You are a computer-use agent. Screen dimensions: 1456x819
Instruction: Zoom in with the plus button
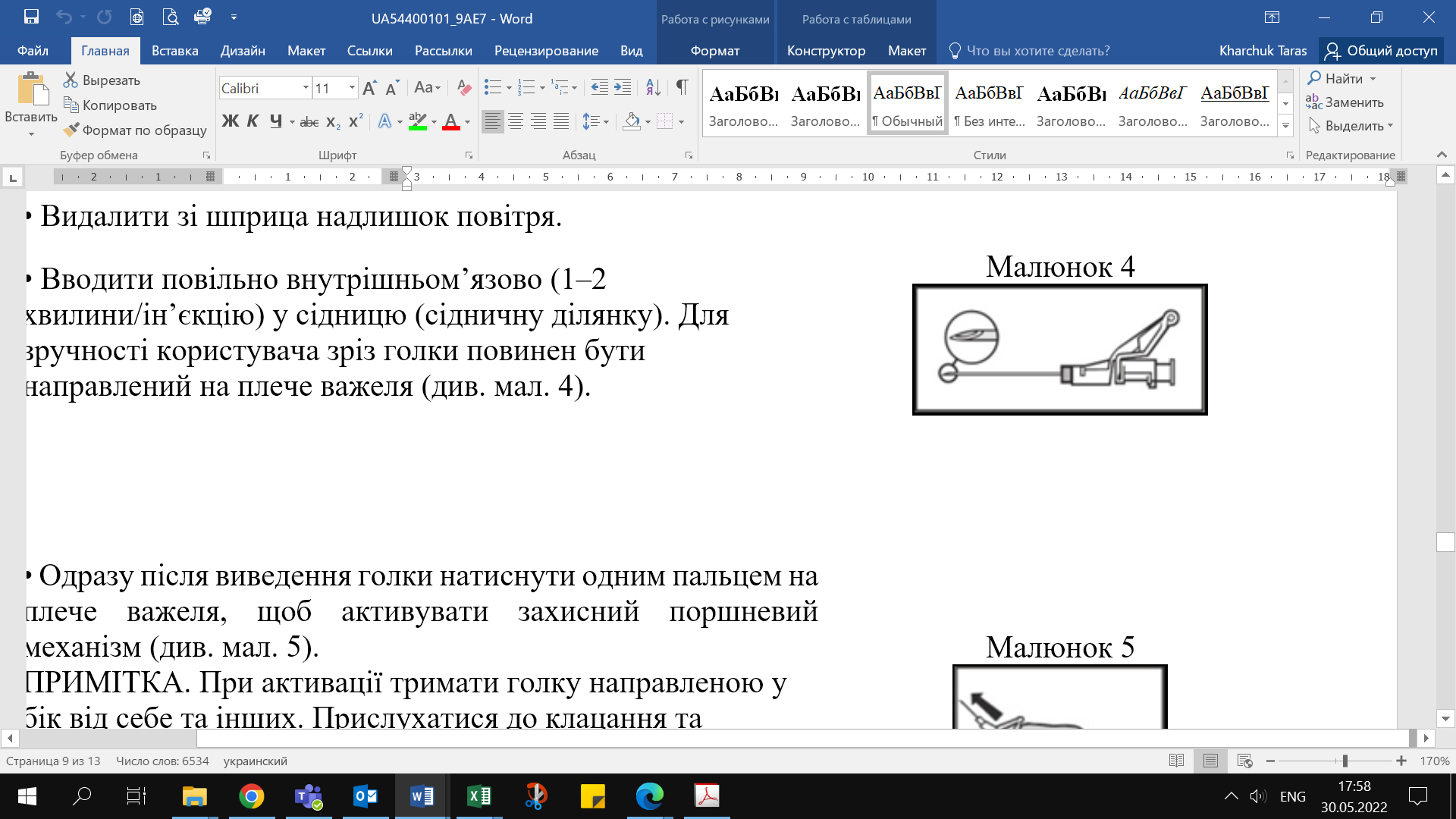click(1401, 761)
